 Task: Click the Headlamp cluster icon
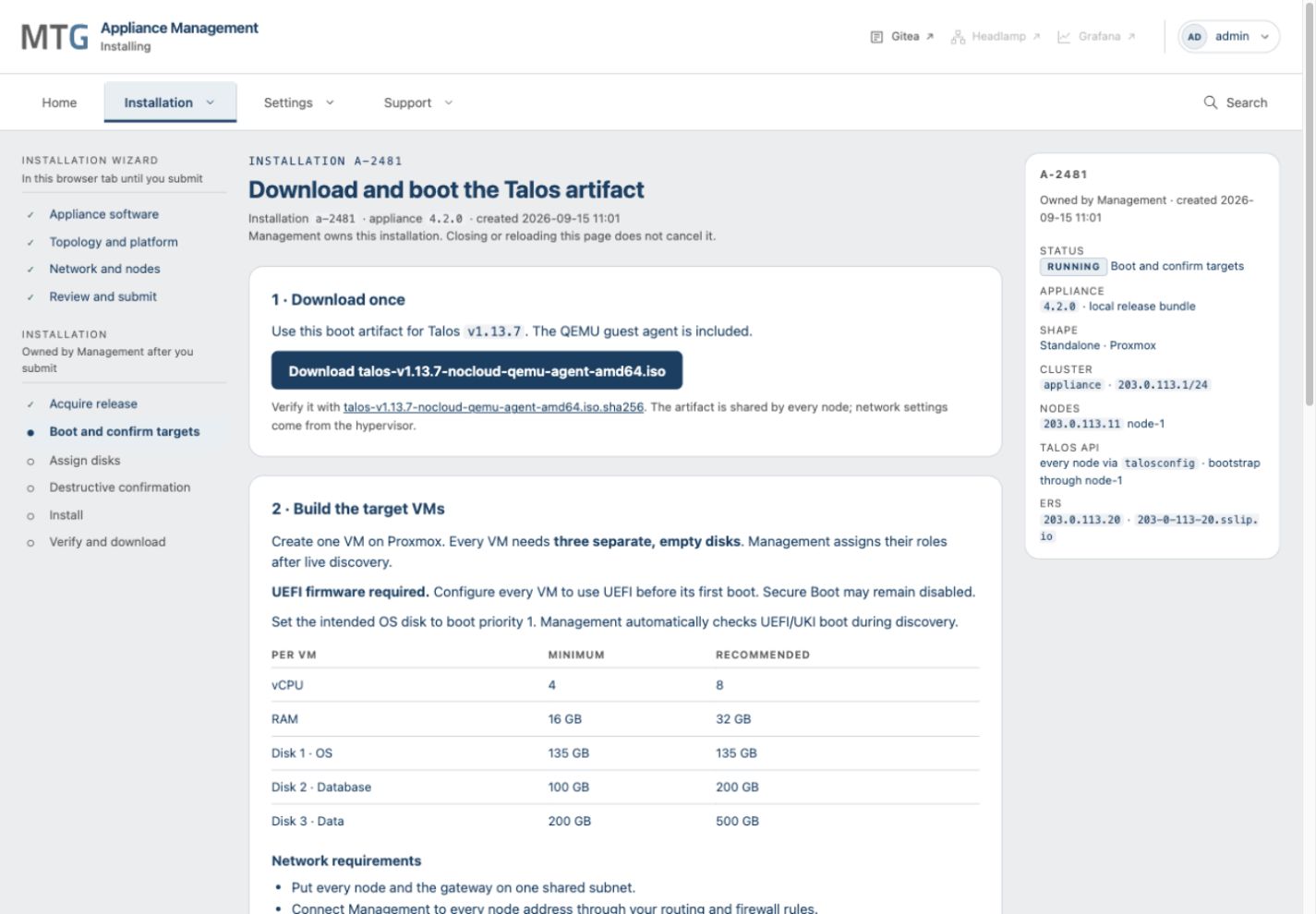[x=958, y=37]
